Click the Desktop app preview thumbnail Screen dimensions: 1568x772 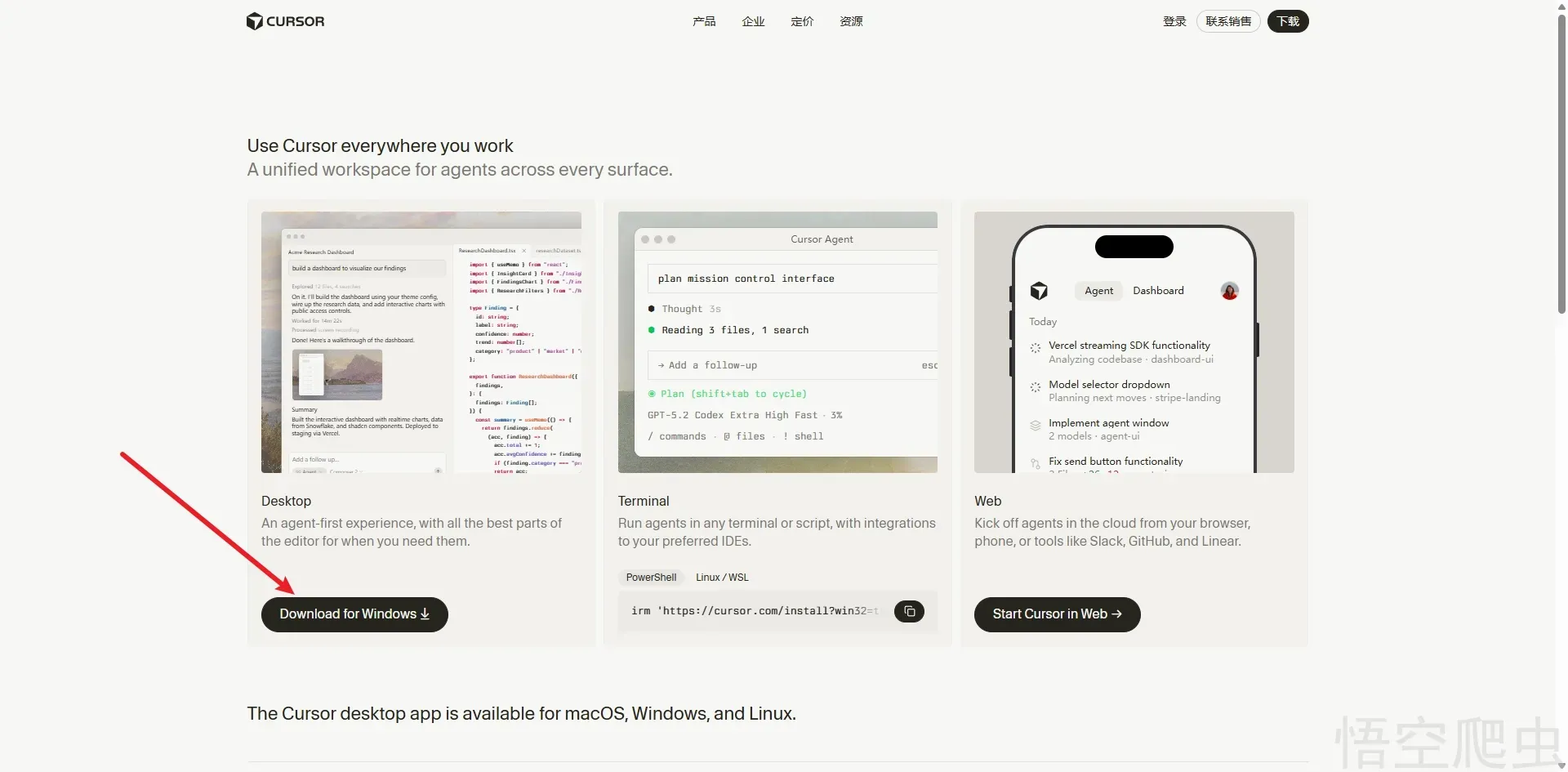[421, 342]
